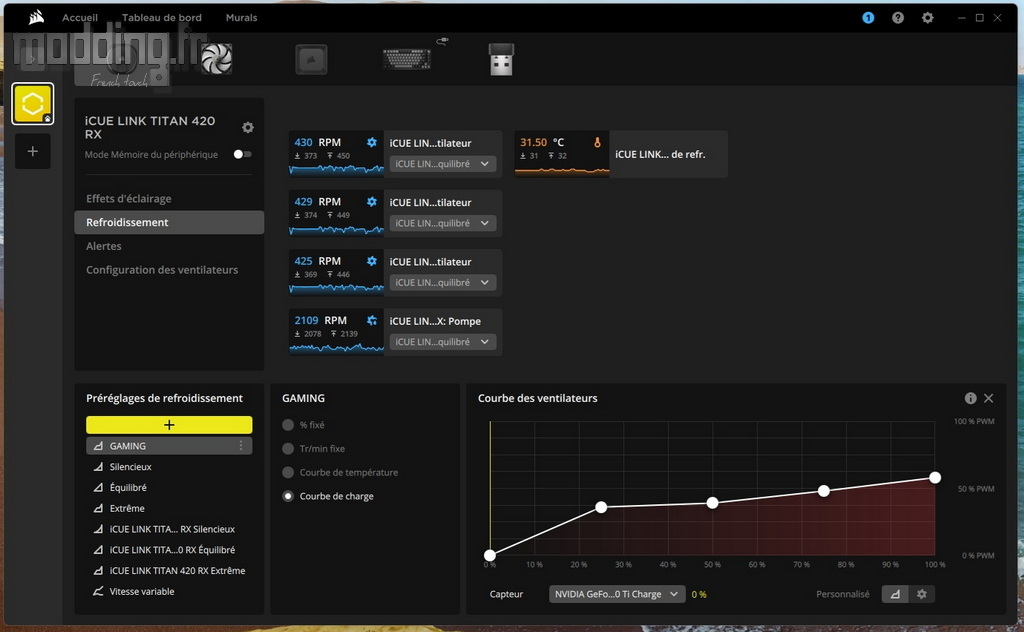Image resolution: width=1024 pixels, height=632 pixels.
Task: Open iCUE global settings gear
Action: 927,18
